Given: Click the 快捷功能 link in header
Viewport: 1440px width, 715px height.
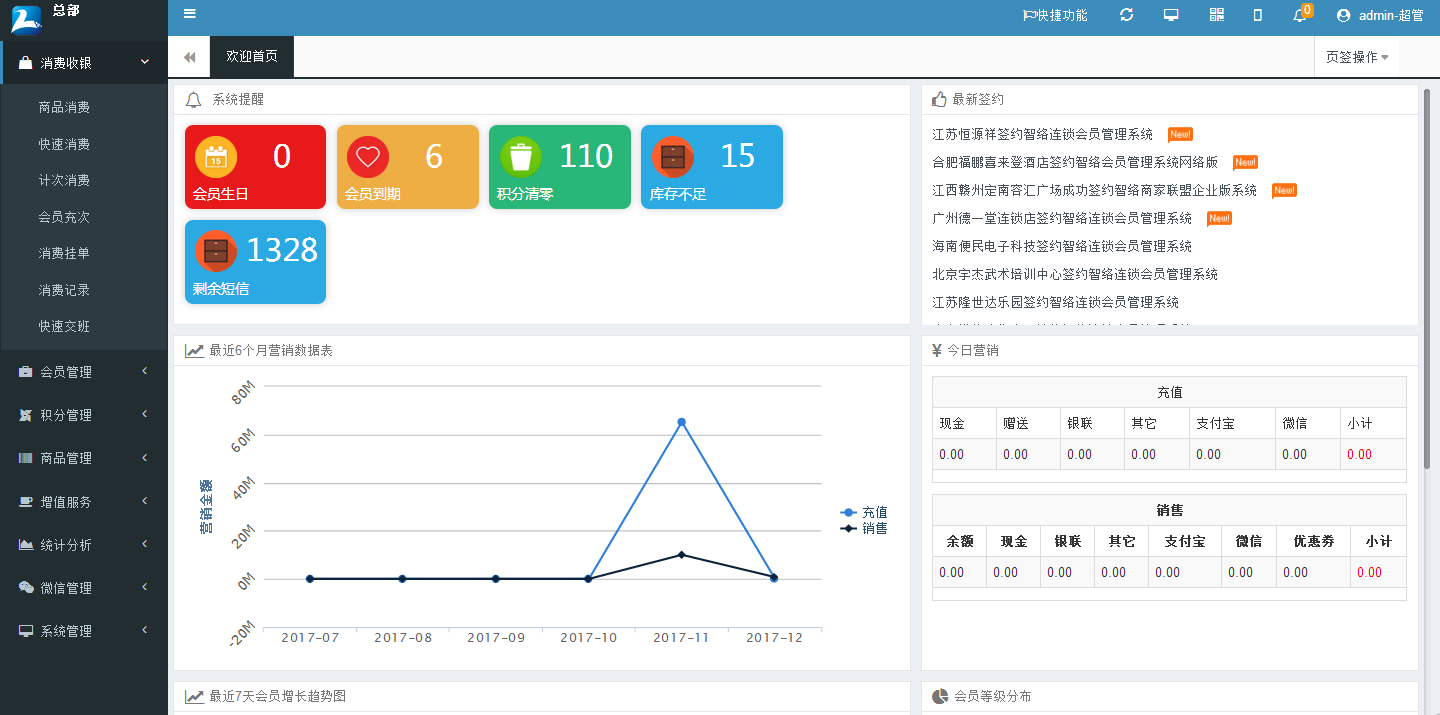Looking at the screenshot, I should [x=1055, y=15].
